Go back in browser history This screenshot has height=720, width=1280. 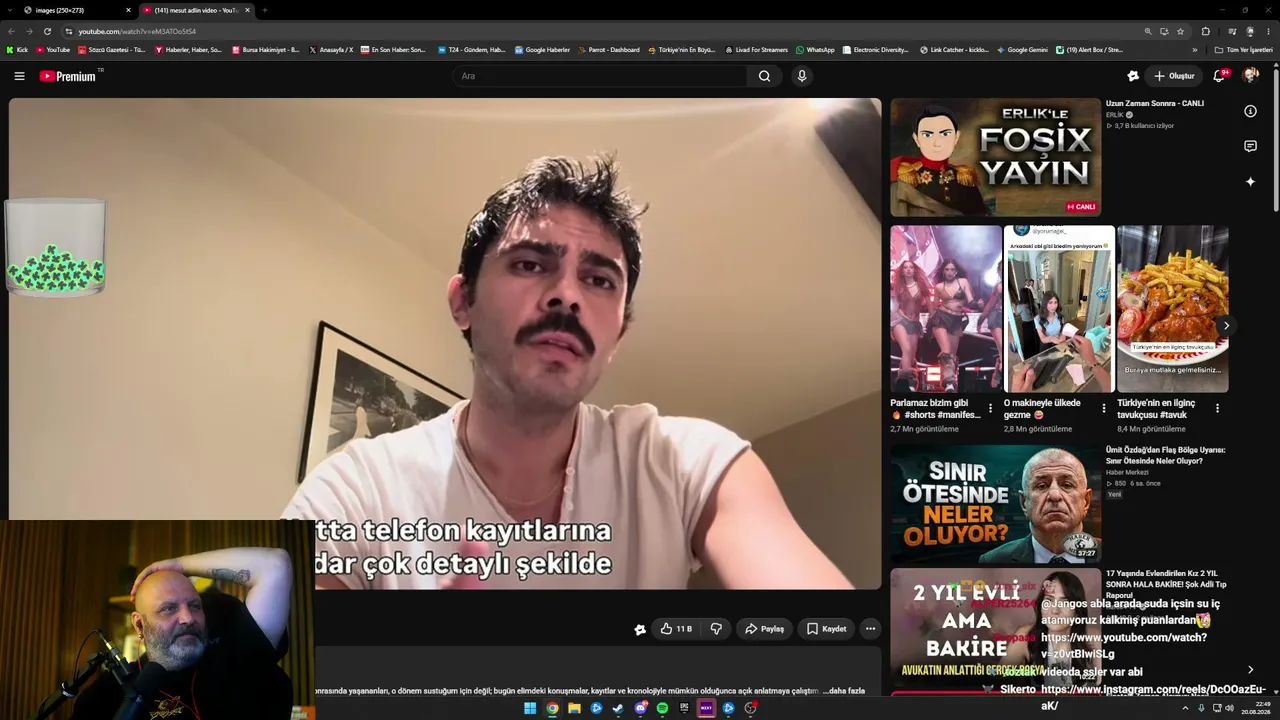tap(11, 31)
